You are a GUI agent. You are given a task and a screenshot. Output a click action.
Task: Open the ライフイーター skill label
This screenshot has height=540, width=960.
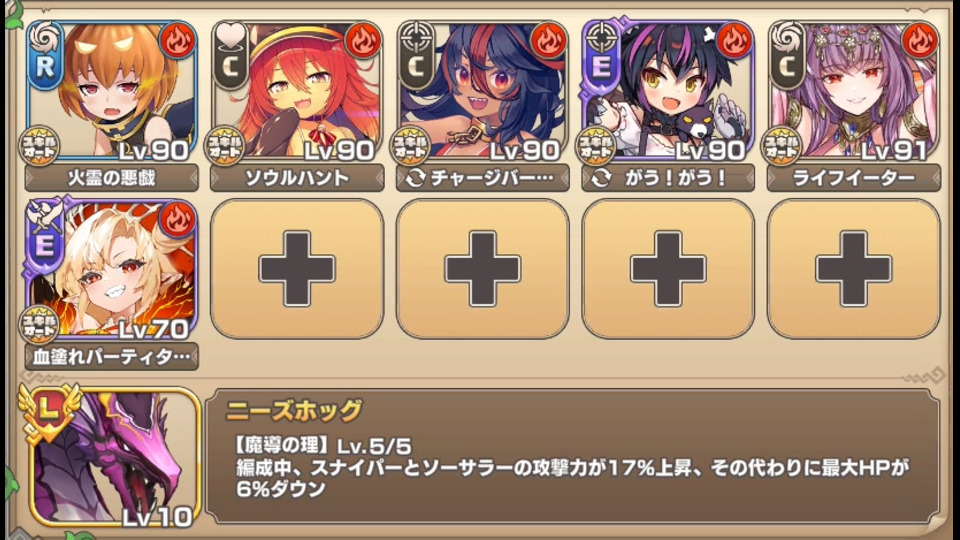coord(853,178)
